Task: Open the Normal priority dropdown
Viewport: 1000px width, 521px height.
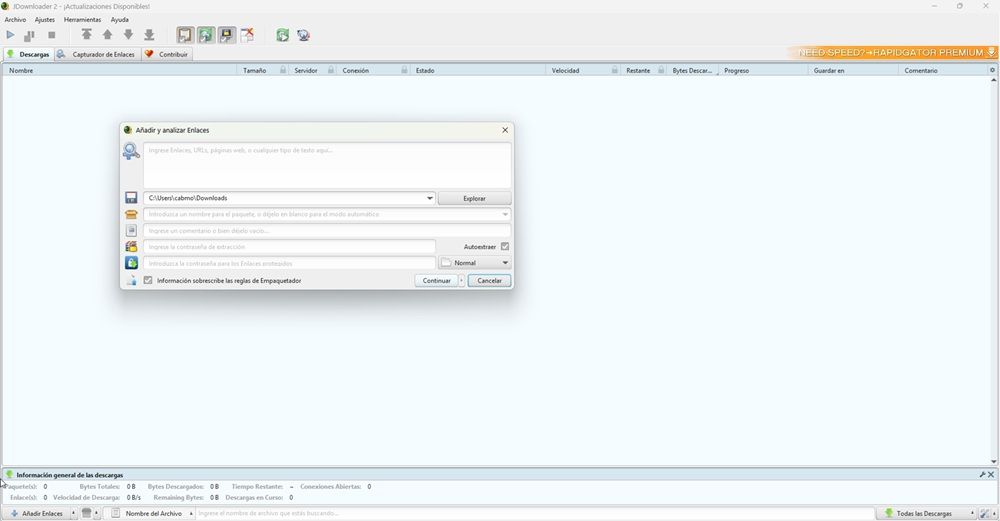Action: tap(474, 263)
